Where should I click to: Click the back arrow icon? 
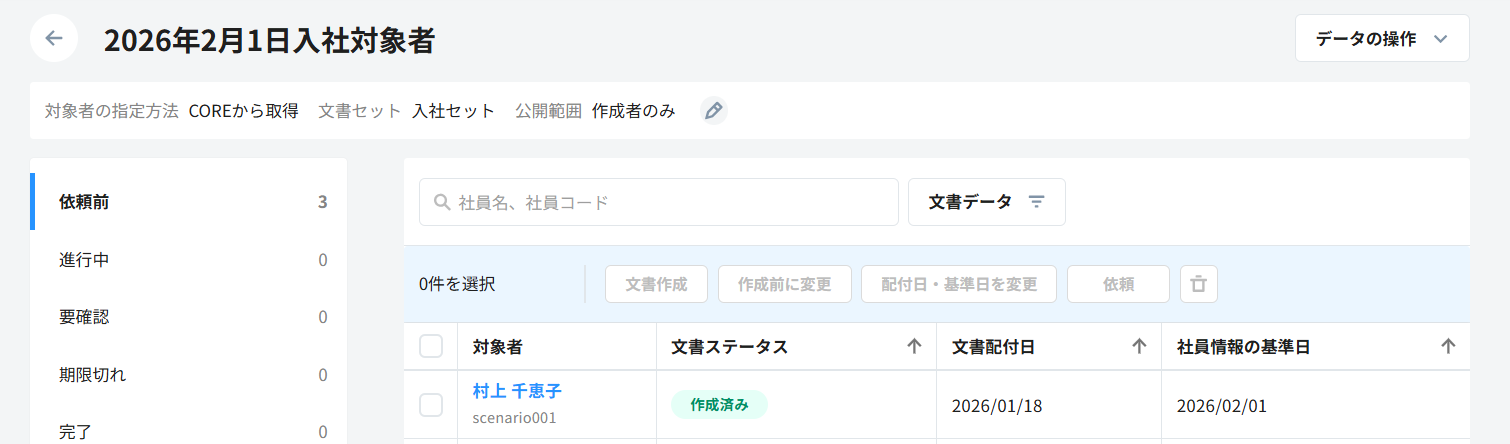[x=54, y=39]
